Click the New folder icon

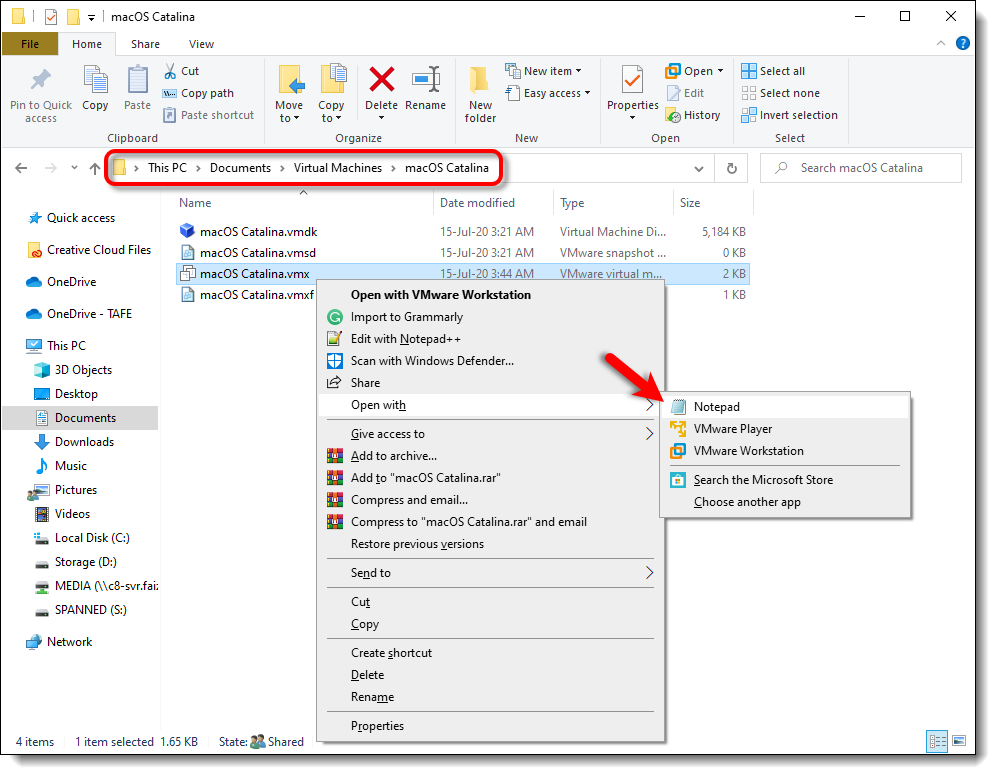click(x=480, y=81)
